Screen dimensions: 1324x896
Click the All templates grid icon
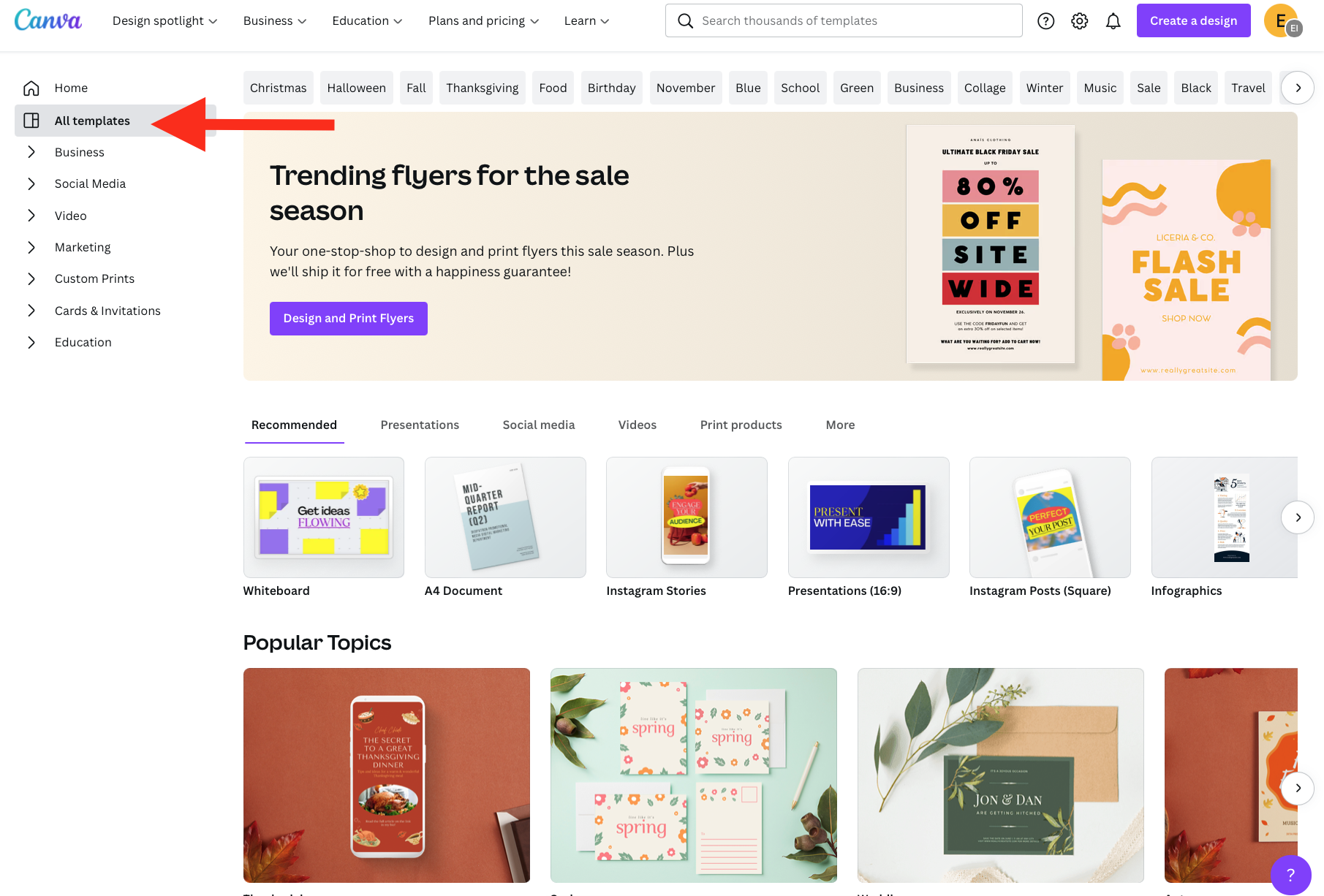pyautogui.click(x=31, y=121)
